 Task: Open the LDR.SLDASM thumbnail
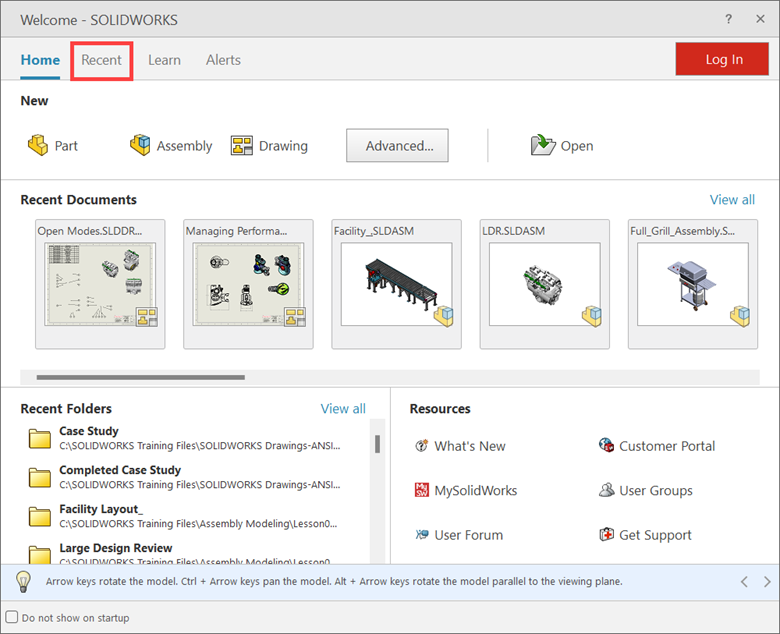point(545,284)
